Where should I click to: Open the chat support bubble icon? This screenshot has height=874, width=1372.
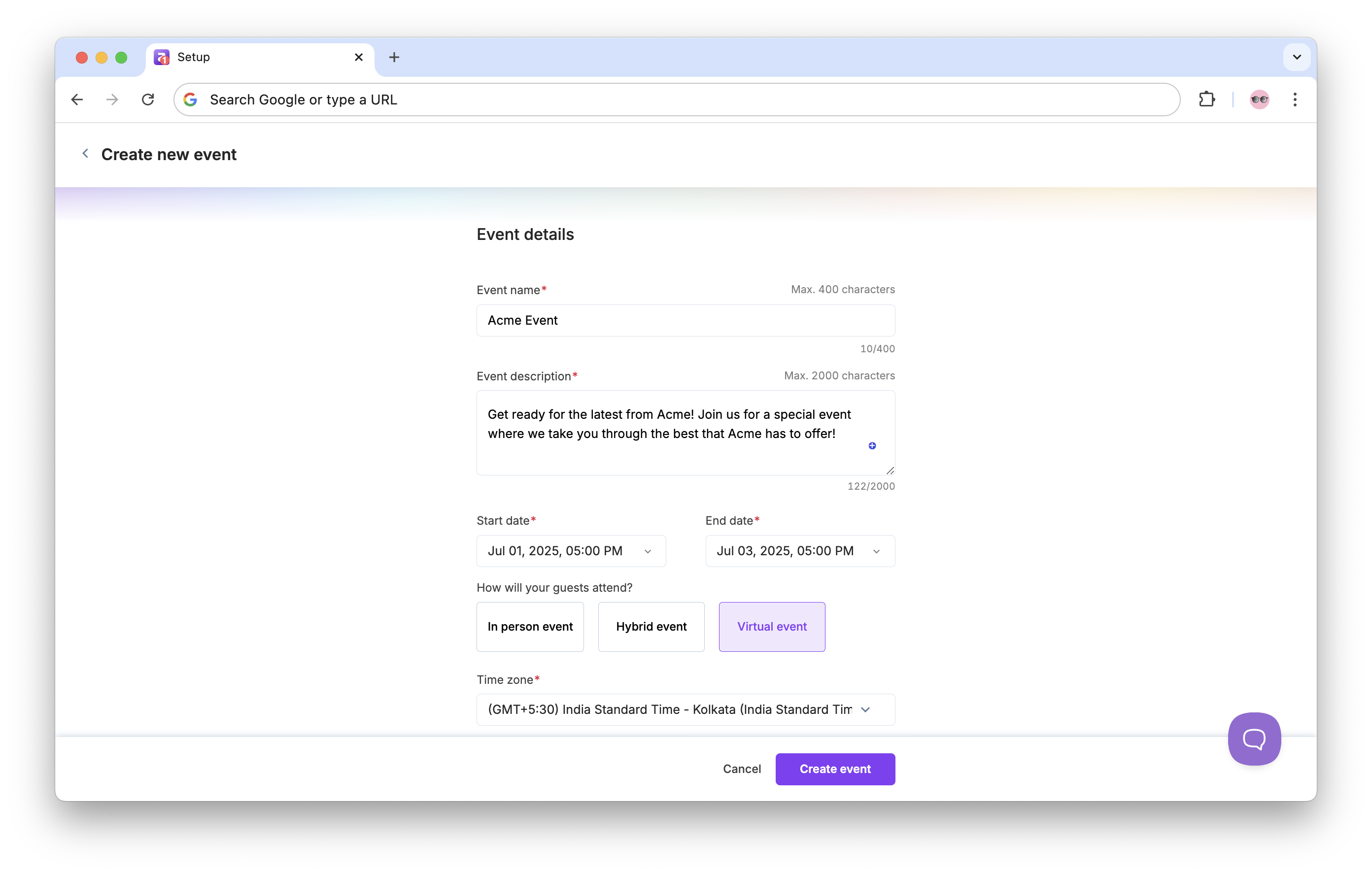click(1254, 739)
